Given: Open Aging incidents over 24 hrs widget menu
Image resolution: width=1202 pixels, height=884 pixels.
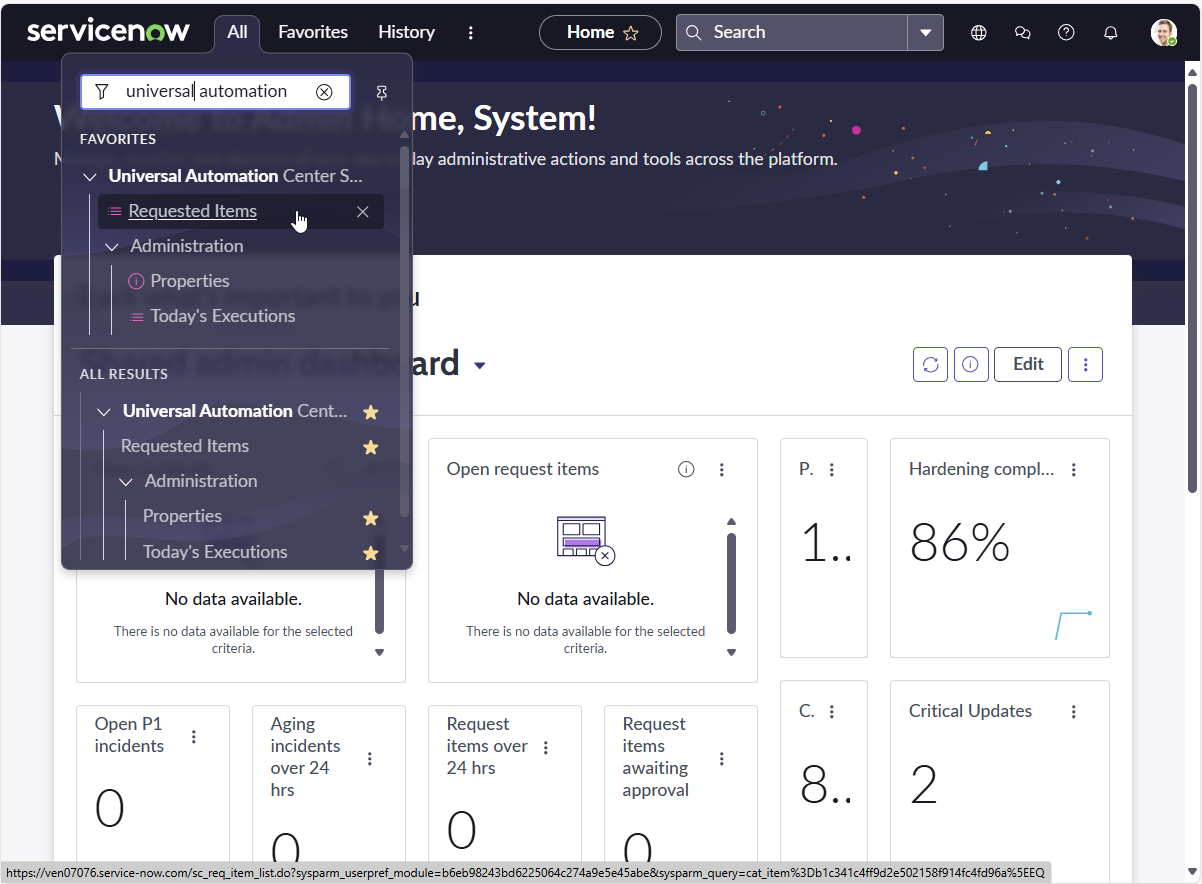Looking at the screenshot, I should click(370, 758).
